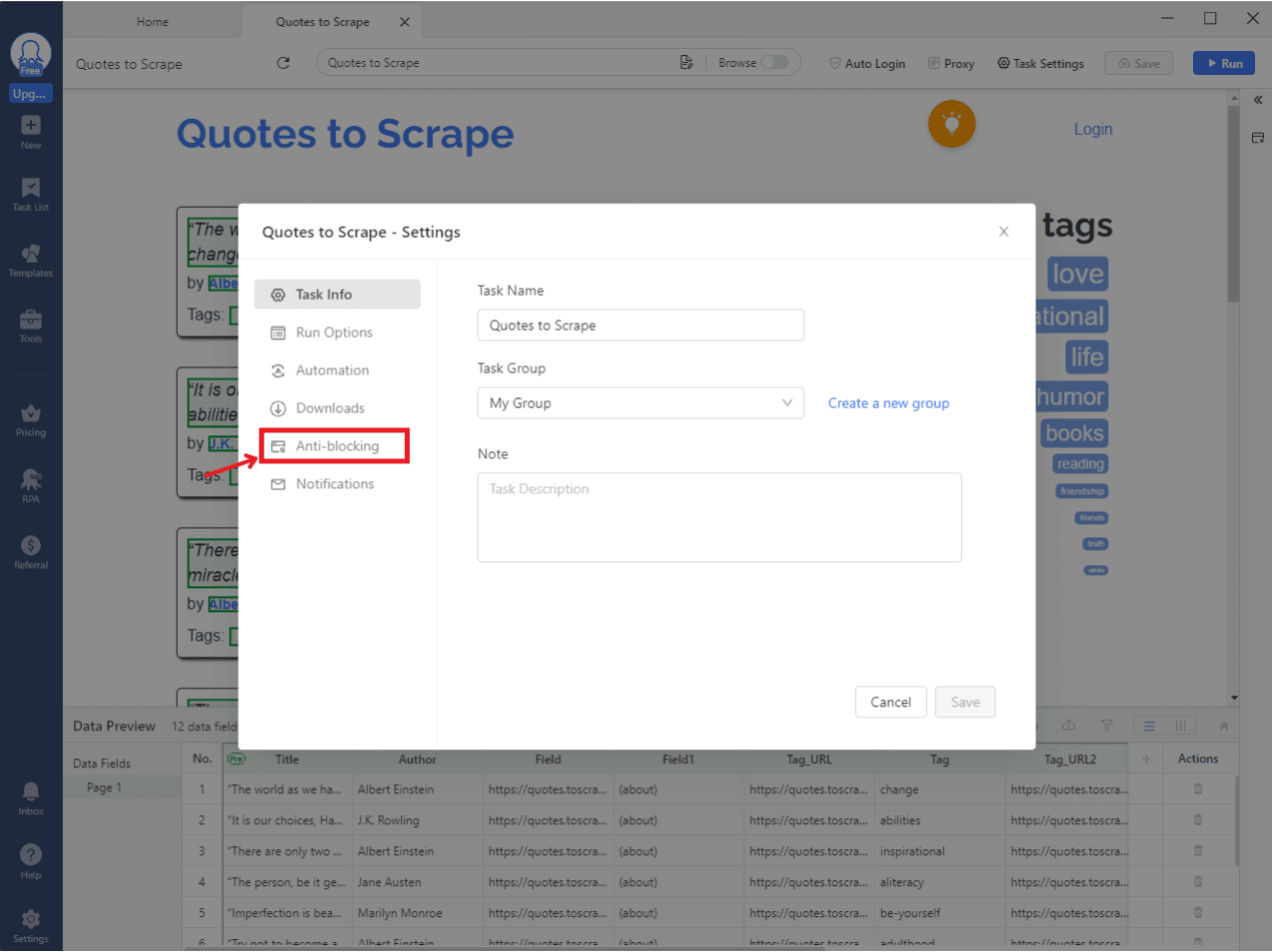1272x952 pixels.
Task: Click Create a new group link
Action: pyautogui.click(x=888, y=404)
